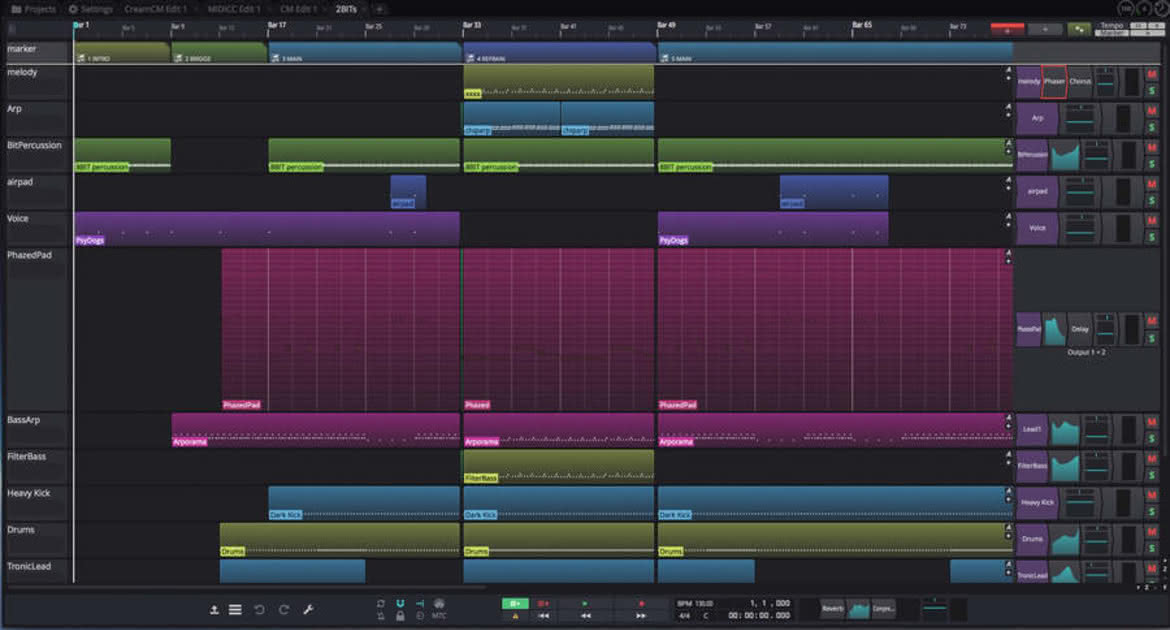The height and width of the screenshot is (630, 1170).
Task: Mute the Heavy Kick track
Action: [1151, 495]
